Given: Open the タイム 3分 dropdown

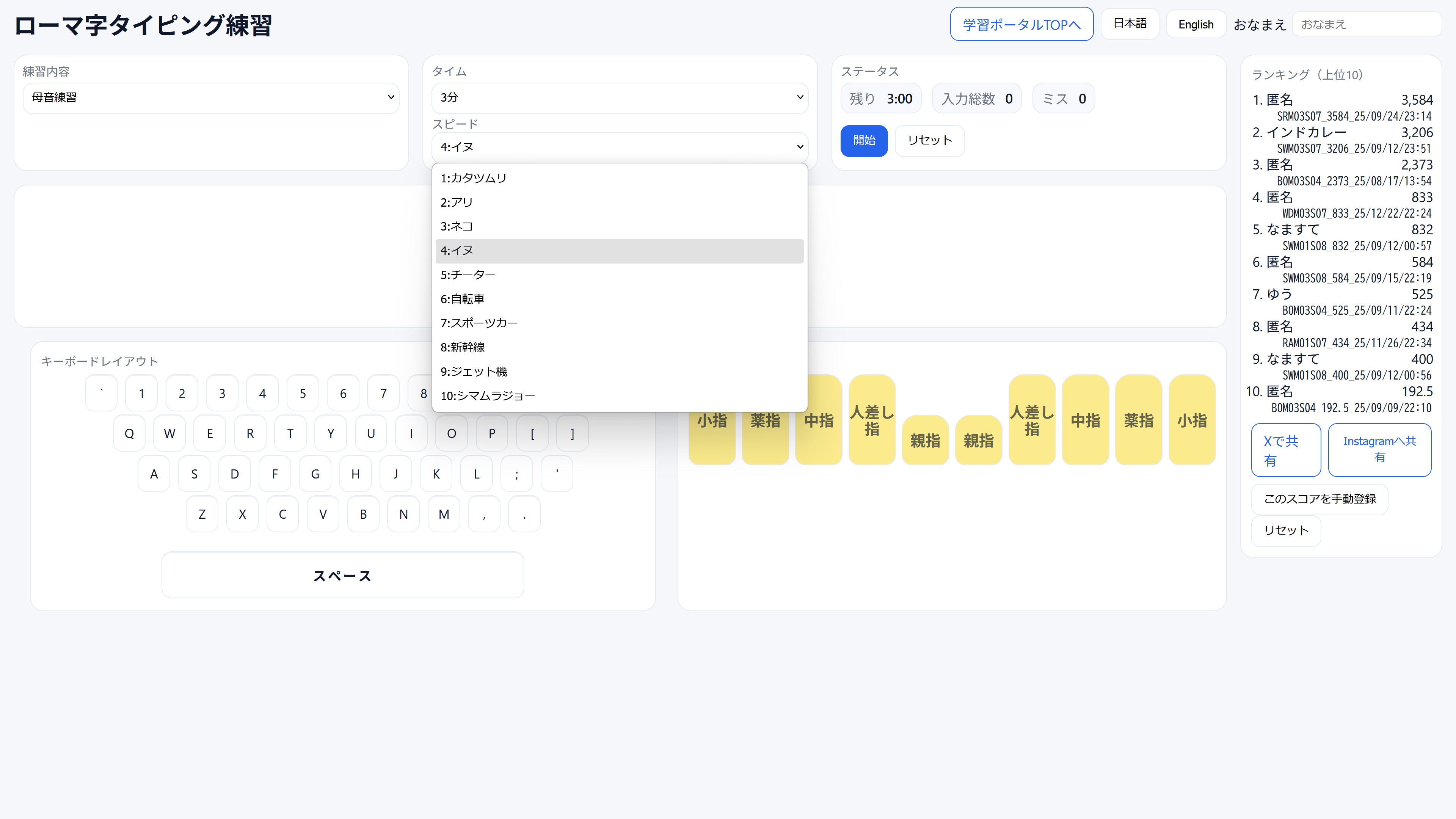Looking at the screenshot, I should 620,98.
